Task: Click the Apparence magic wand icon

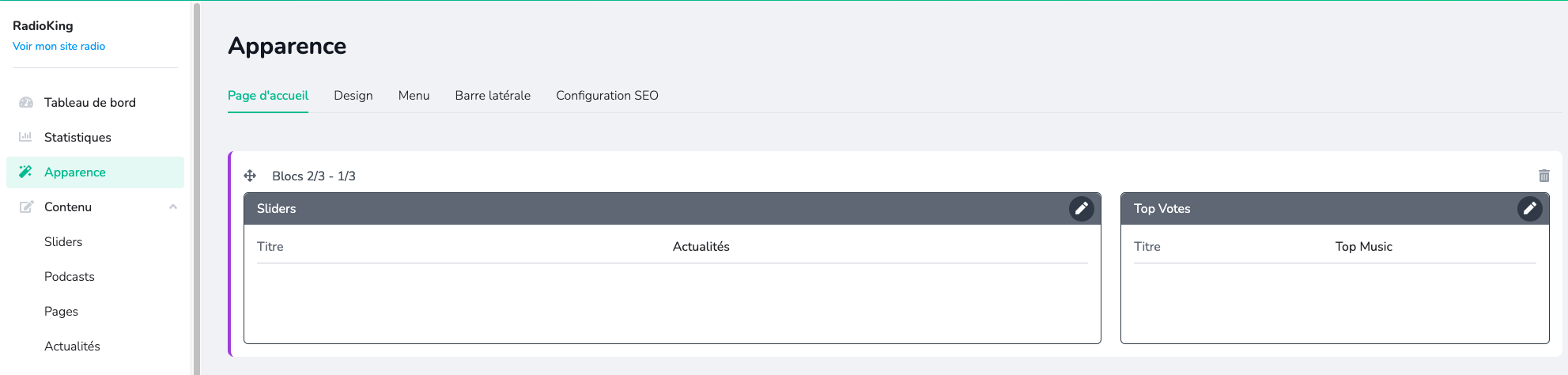Action: (x=26, y=172)
